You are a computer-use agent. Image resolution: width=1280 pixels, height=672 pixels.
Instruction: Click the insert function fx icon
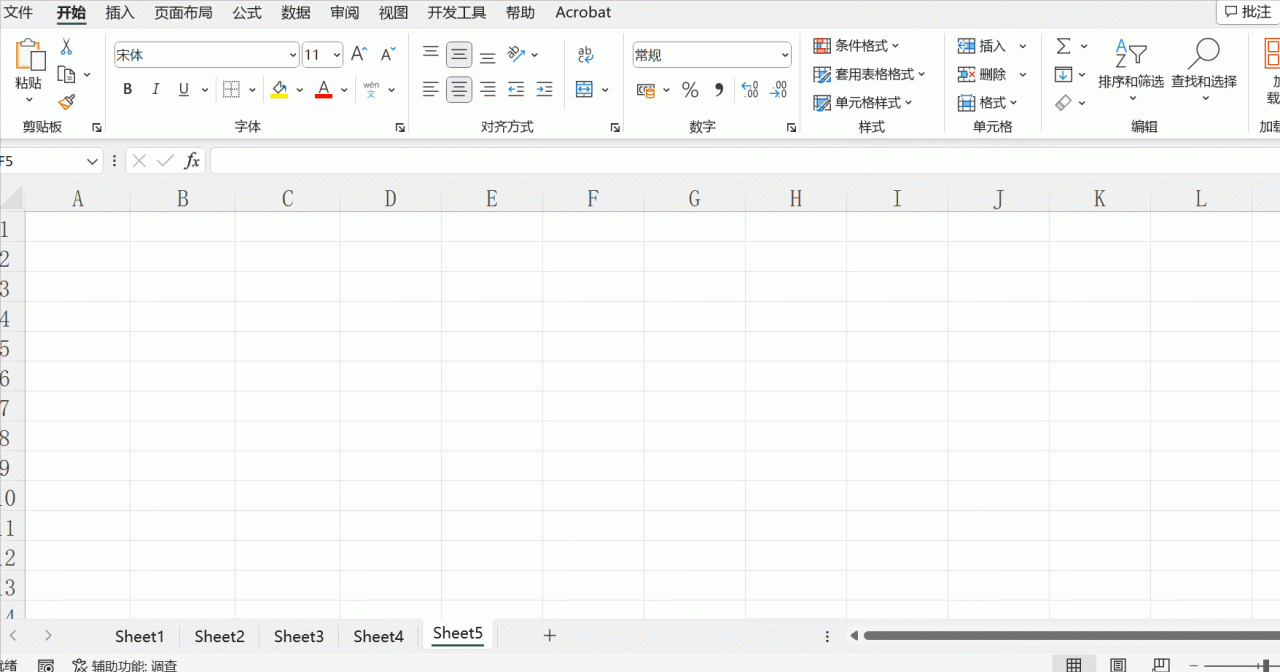coord(192,160)
